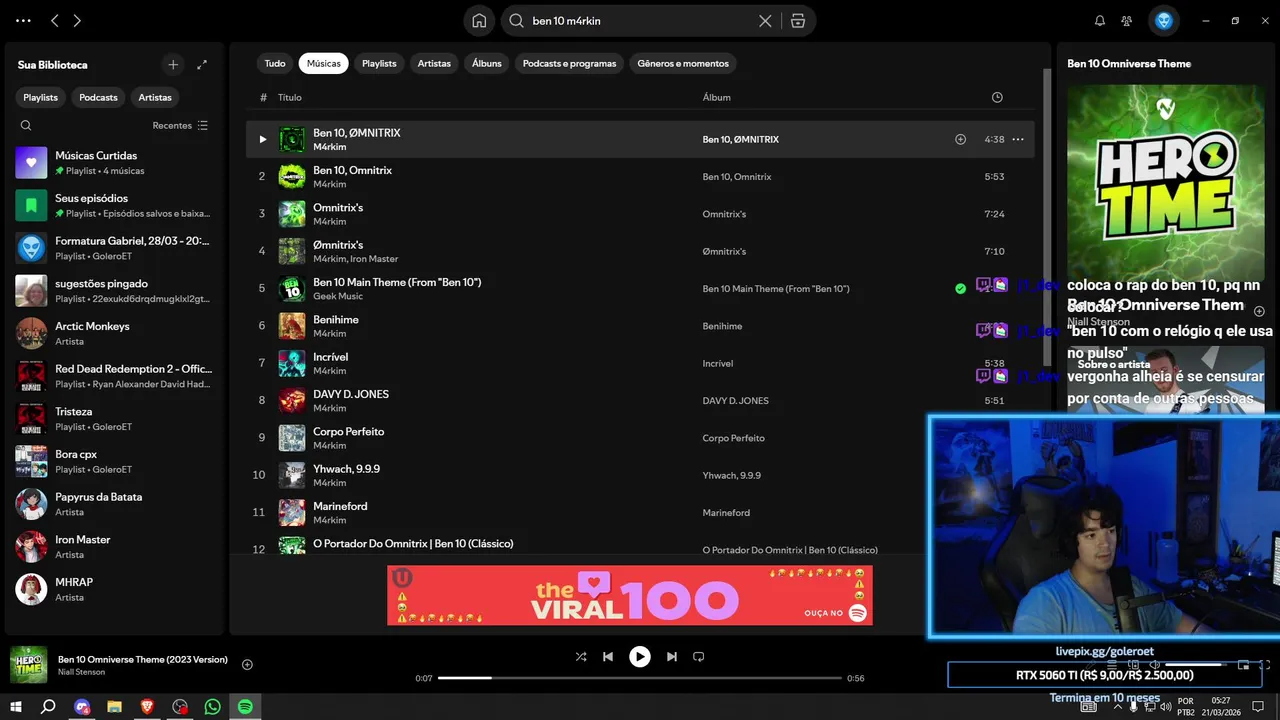This screenshot has height=720, width=1280.
Task: Open more options for Ben 10, ØMNITRIX
Action: click(x=1018, y=139)
